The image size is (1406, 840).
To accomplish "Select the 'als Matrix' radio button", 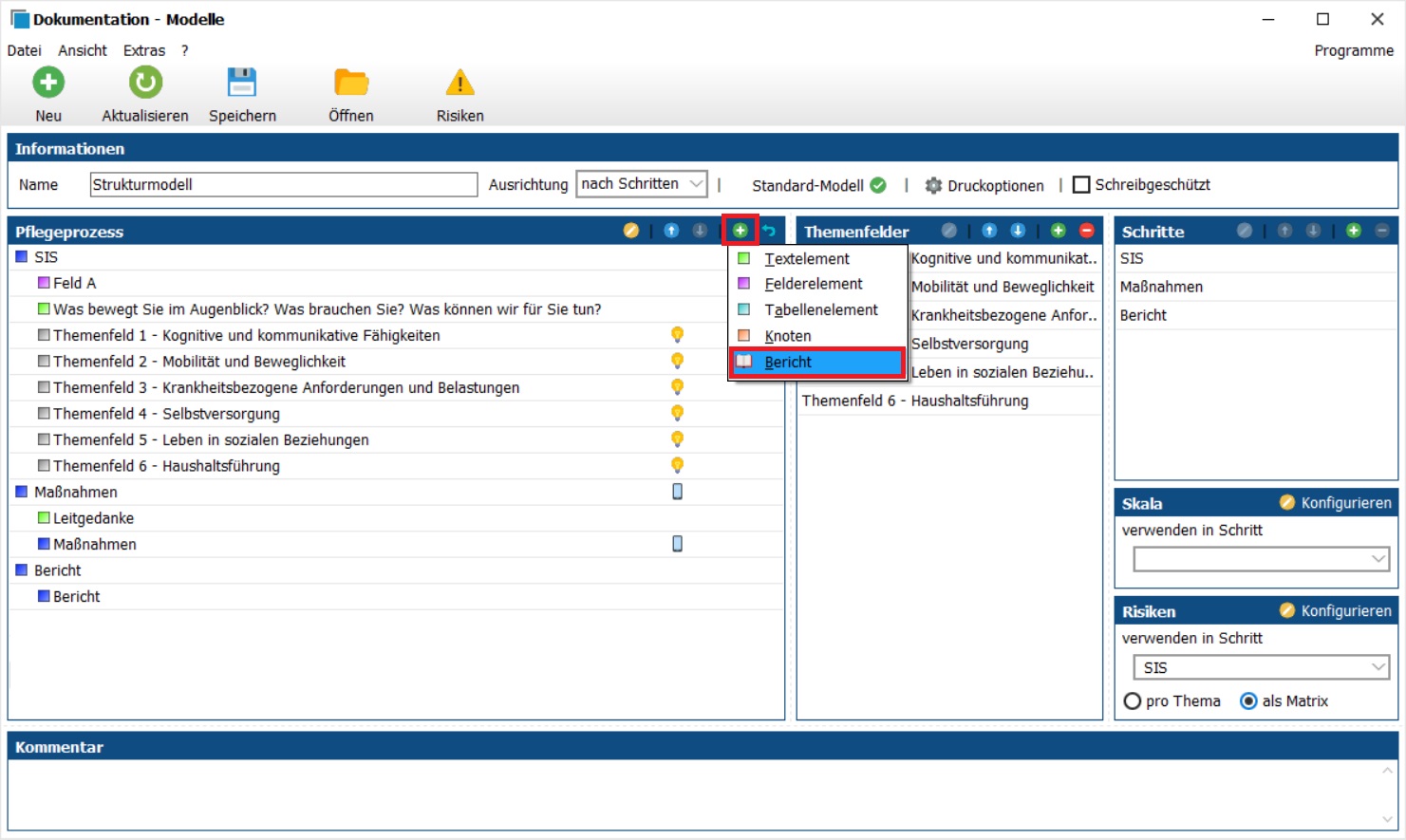I will [1248, 701].
